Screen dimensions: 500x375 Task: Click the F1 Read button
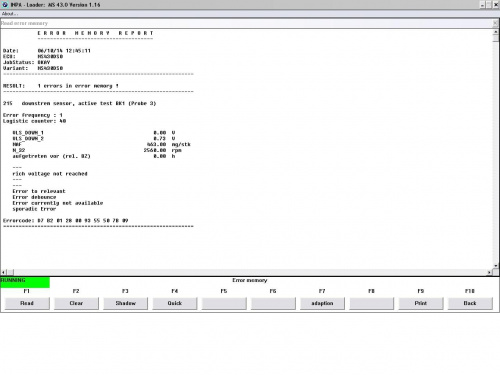click(27, 303)
